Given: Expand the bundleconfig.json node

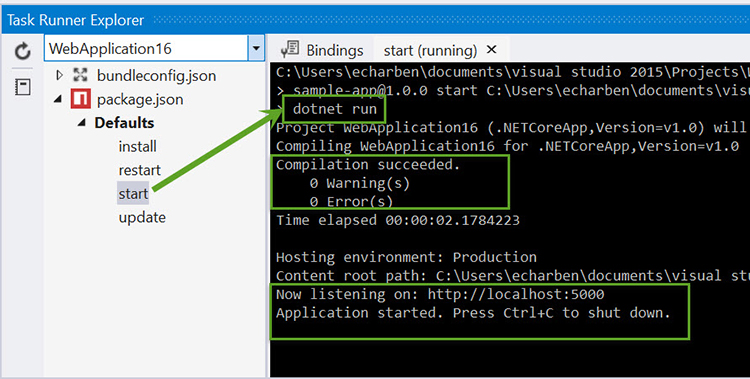Looking at the screenshot, I should [x=59, y=75].
